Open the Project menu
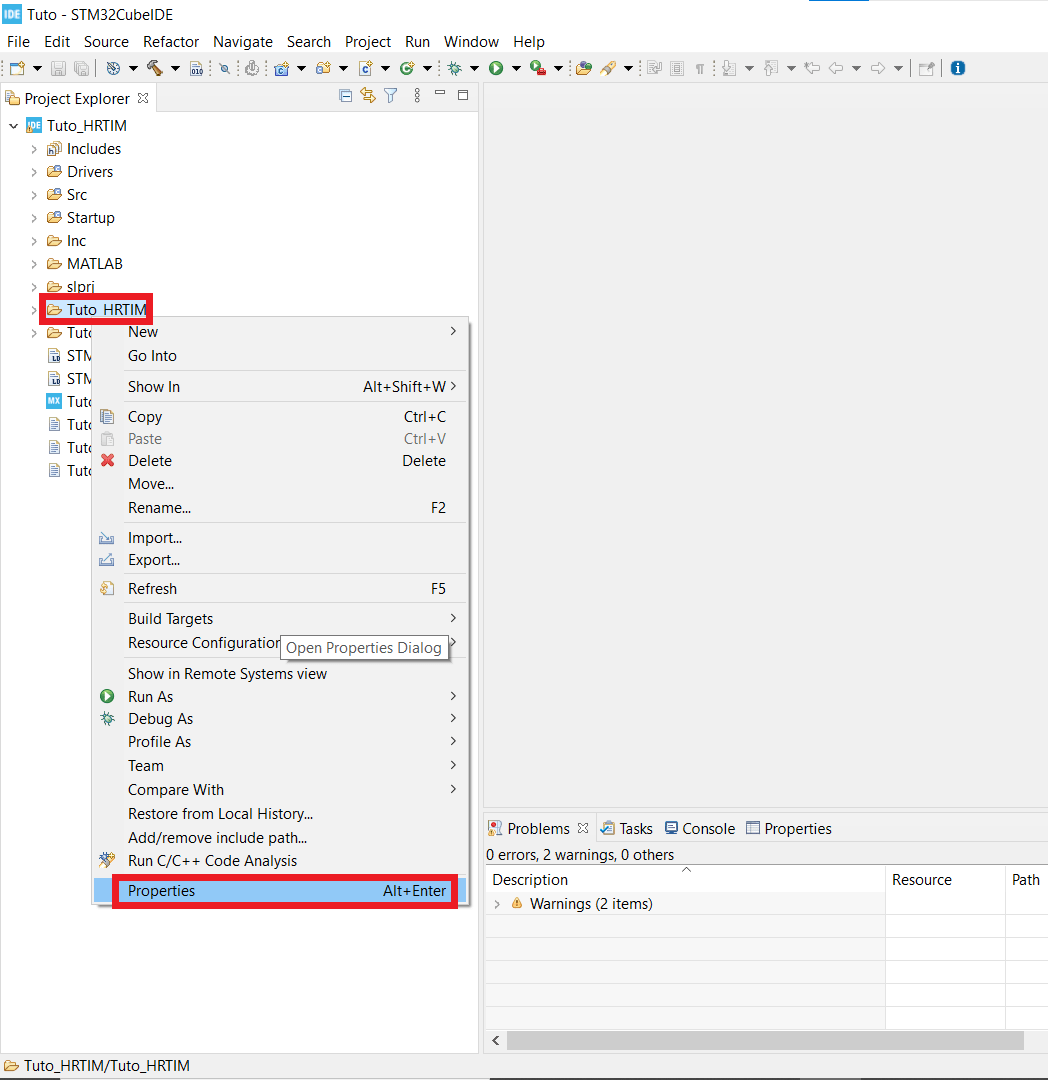Viewport: 1048px width, 1080px height. [368, 42]
